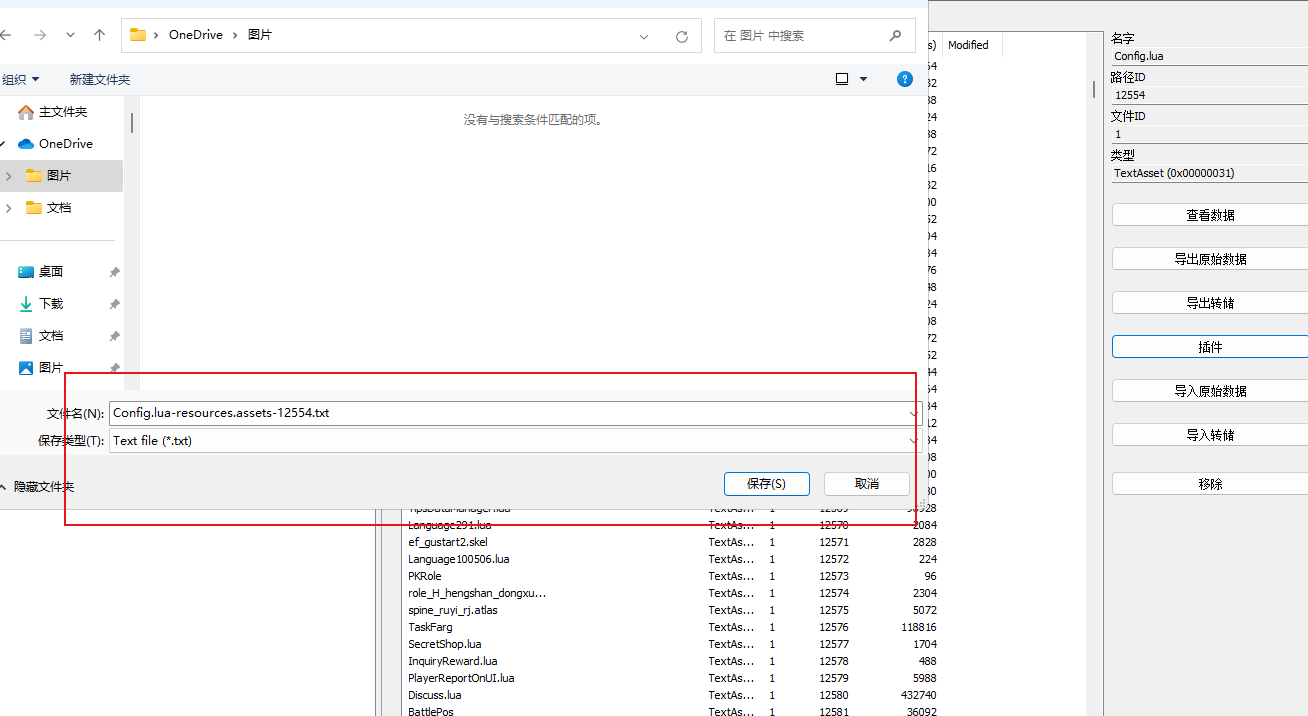Select ef_gustart2.skel row

click(x=671, y=542)
